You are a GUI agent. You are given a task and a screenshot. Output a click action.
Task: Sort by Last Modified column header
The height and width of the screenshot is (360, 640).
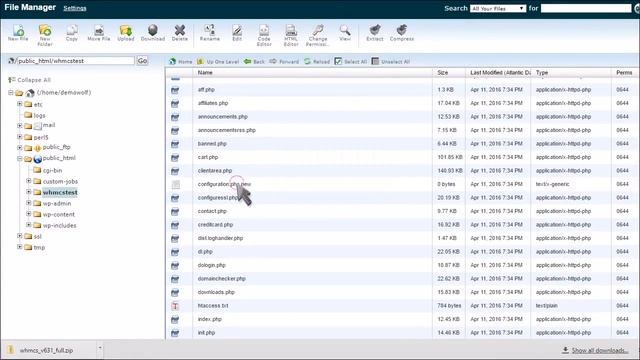[x=500, y=73]
